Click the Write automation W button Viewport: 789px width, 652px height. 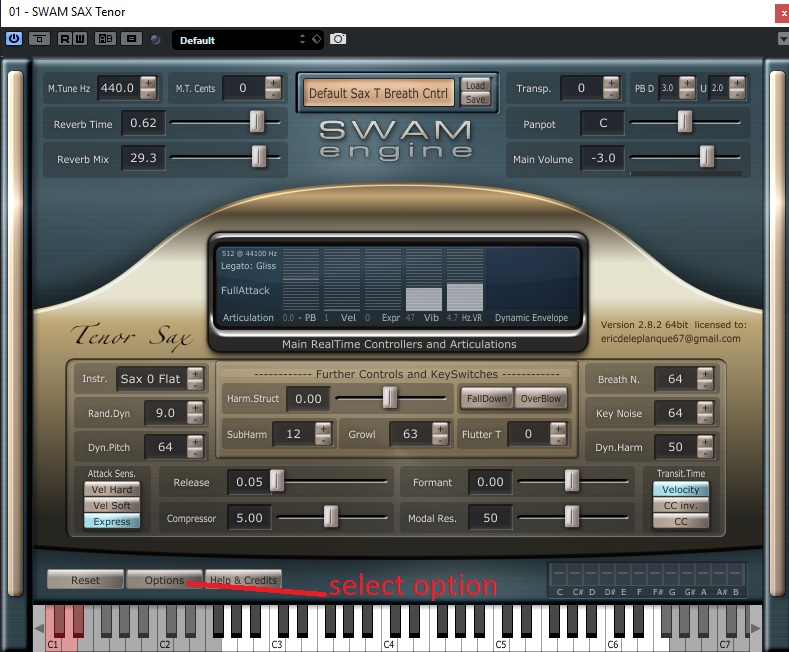(x=80, y=39)
